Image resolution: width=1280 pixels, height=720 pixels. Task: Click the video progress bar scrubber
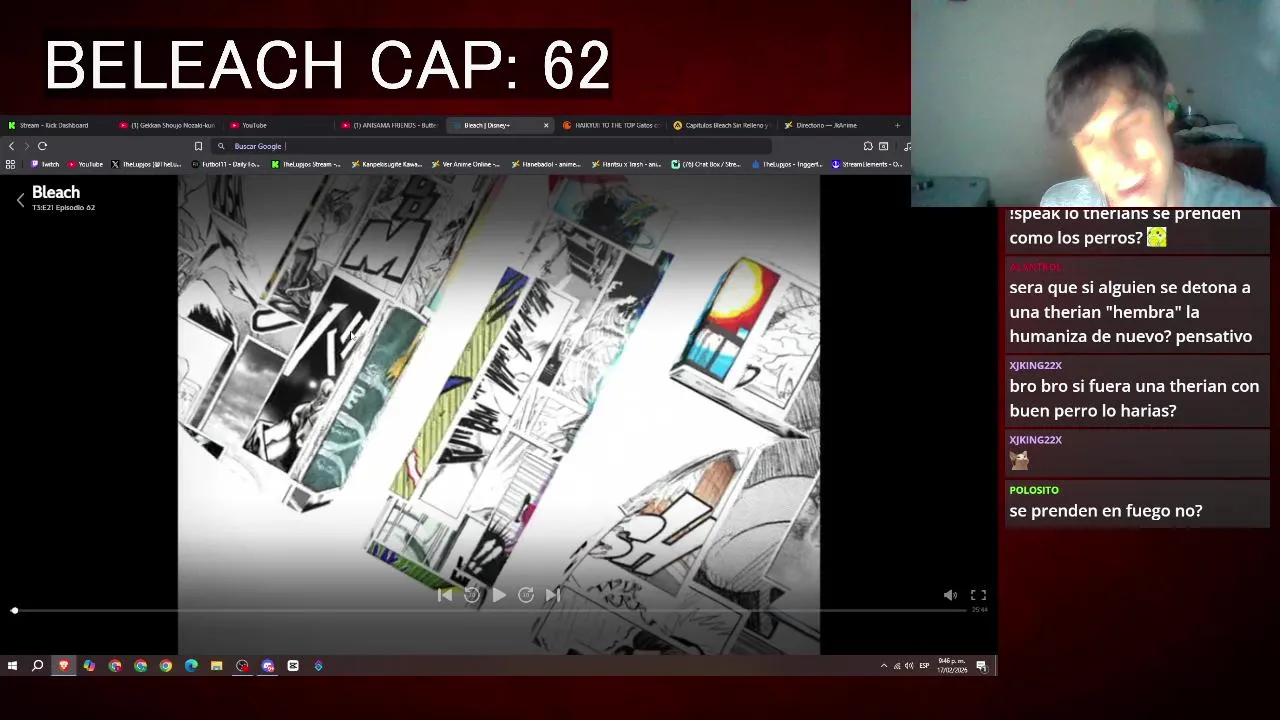(14, 610)
